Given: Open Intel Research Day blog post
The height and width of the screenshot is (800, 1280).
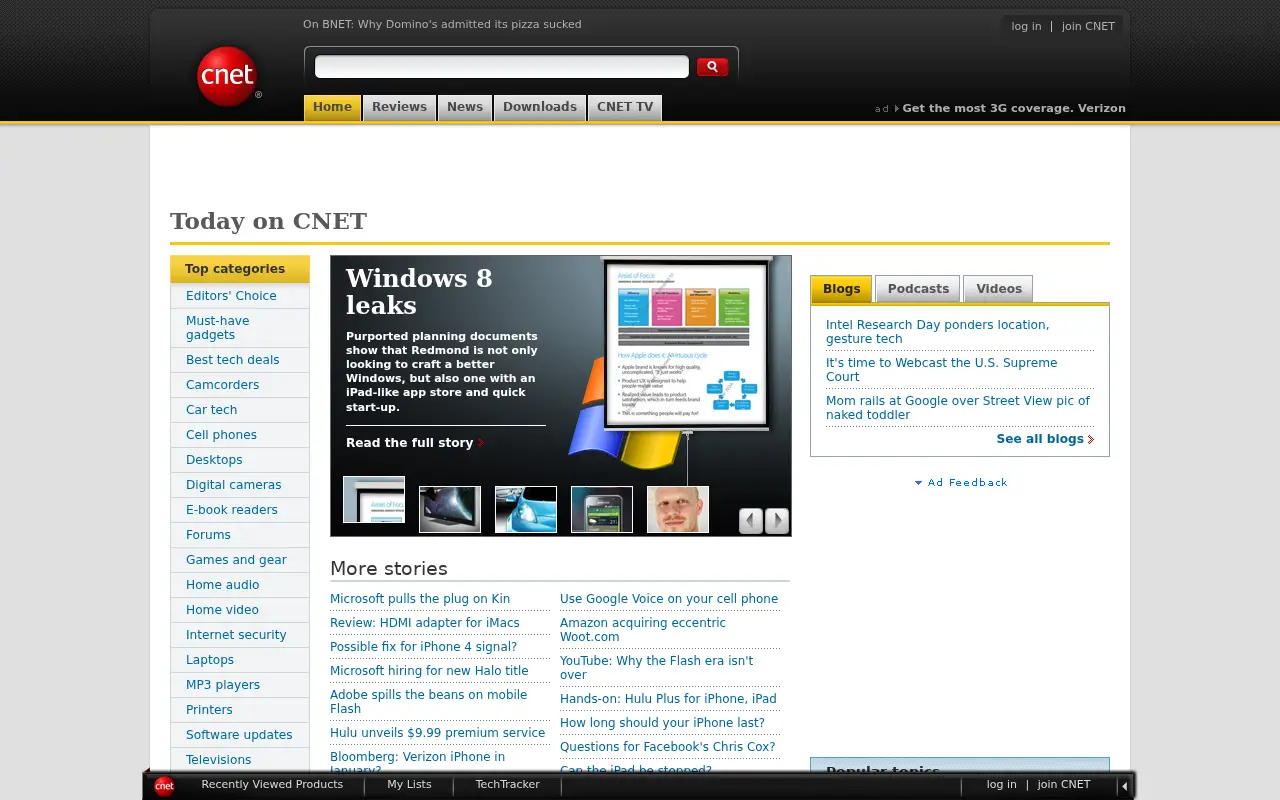Looking at the screenshot, I should pos(937,332).
